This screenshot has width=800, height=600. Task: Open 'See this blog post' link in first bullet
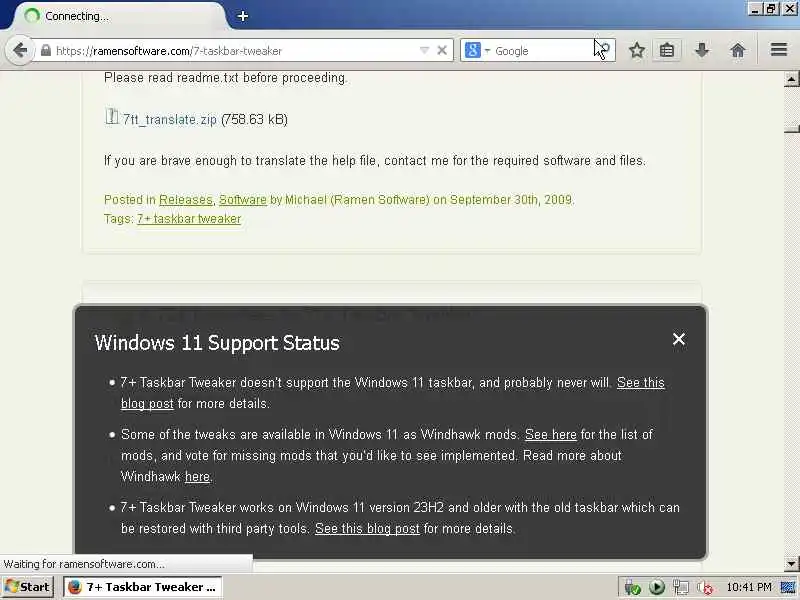640,383
